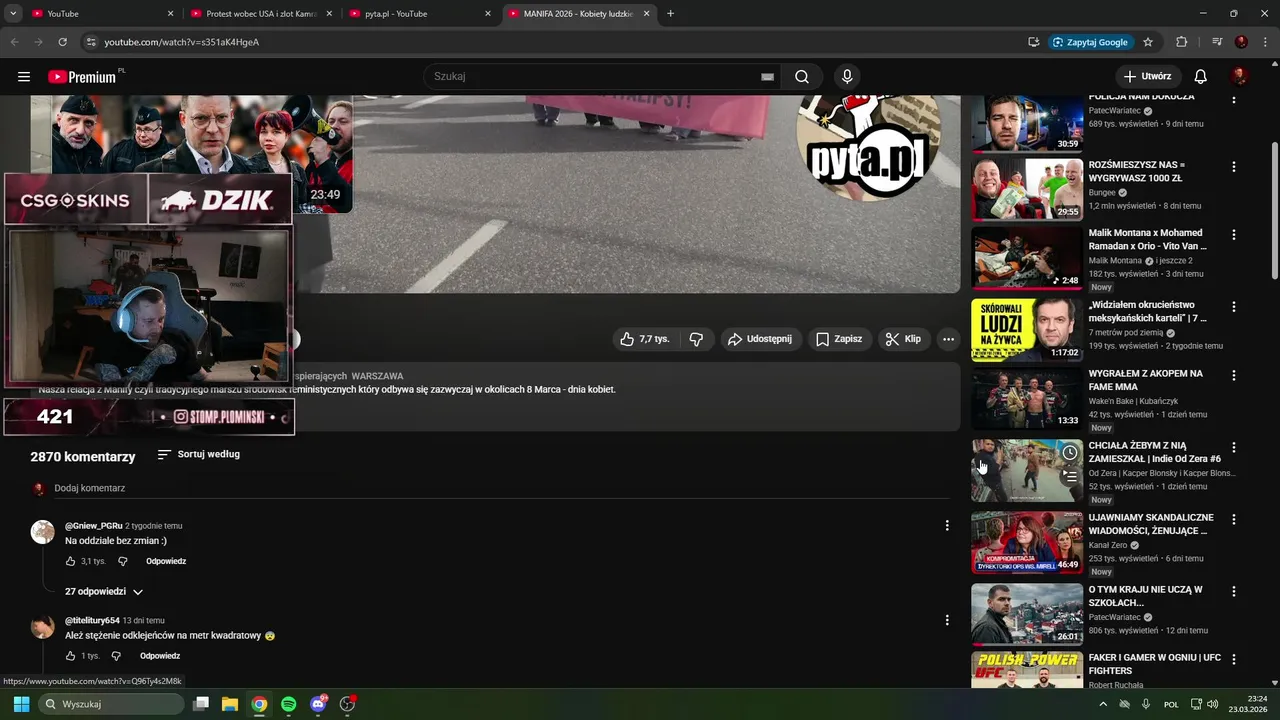The width and height of the screenshot is (1280, 720).
Task: Expand 27 odpowiedzi replies
Action: (104, 592)
